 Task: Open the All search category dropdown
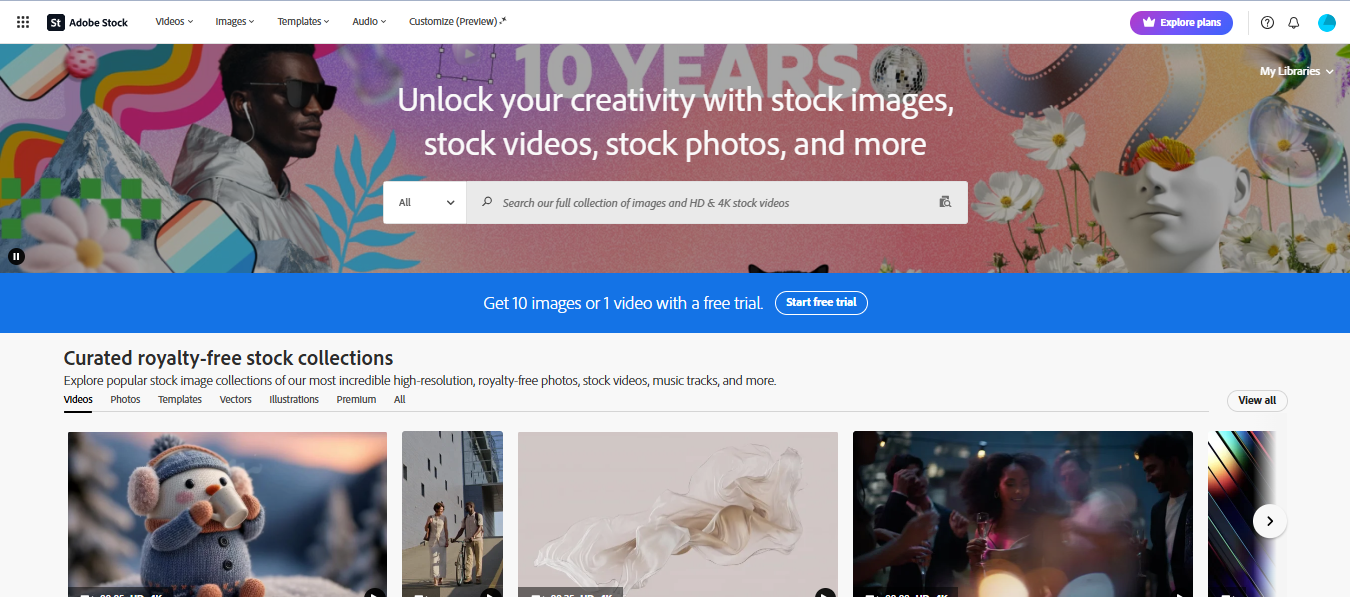point(424,202)
